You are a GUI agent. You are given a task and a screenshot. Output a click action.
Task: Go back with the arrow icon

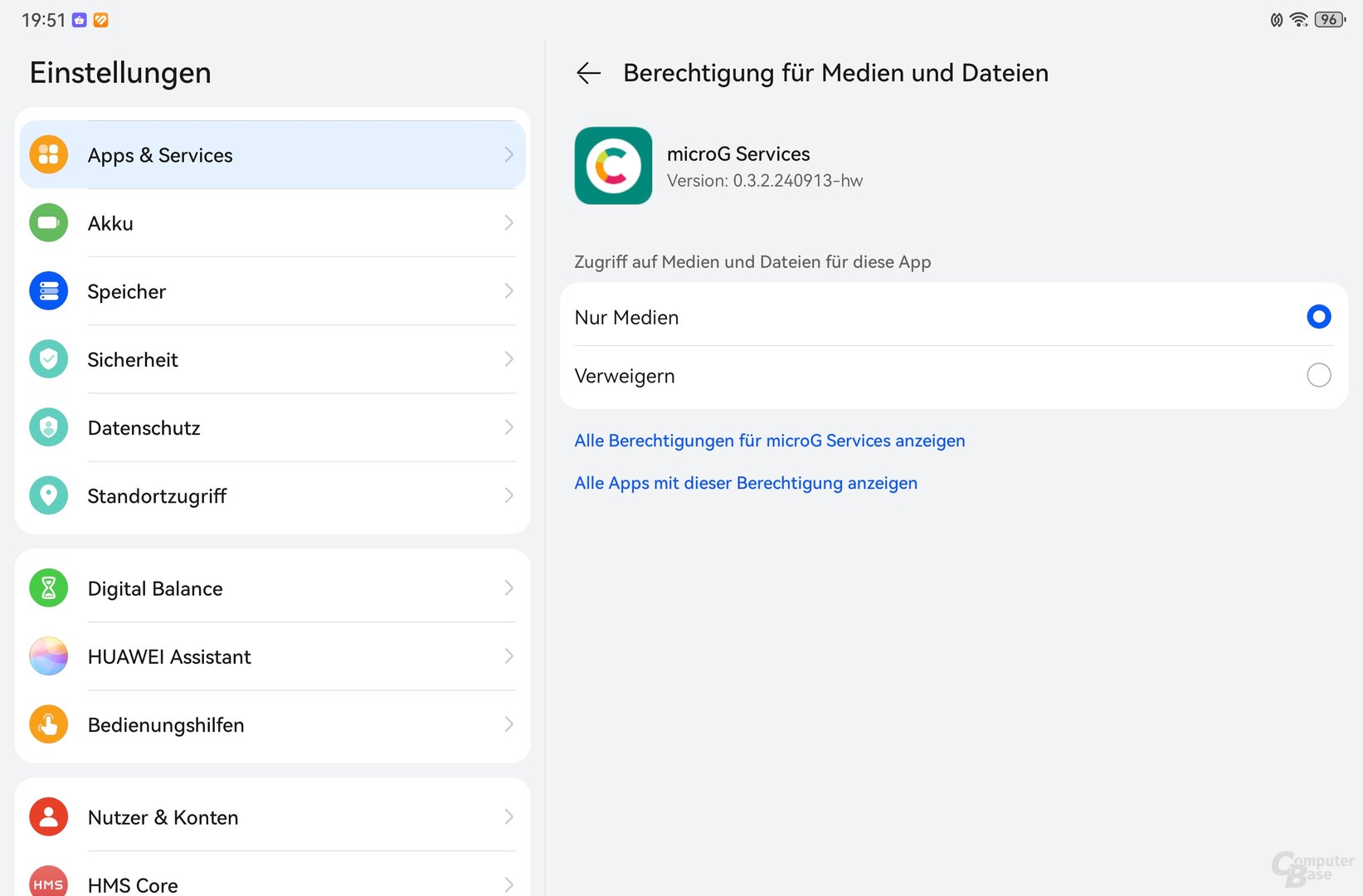point(588,73)
